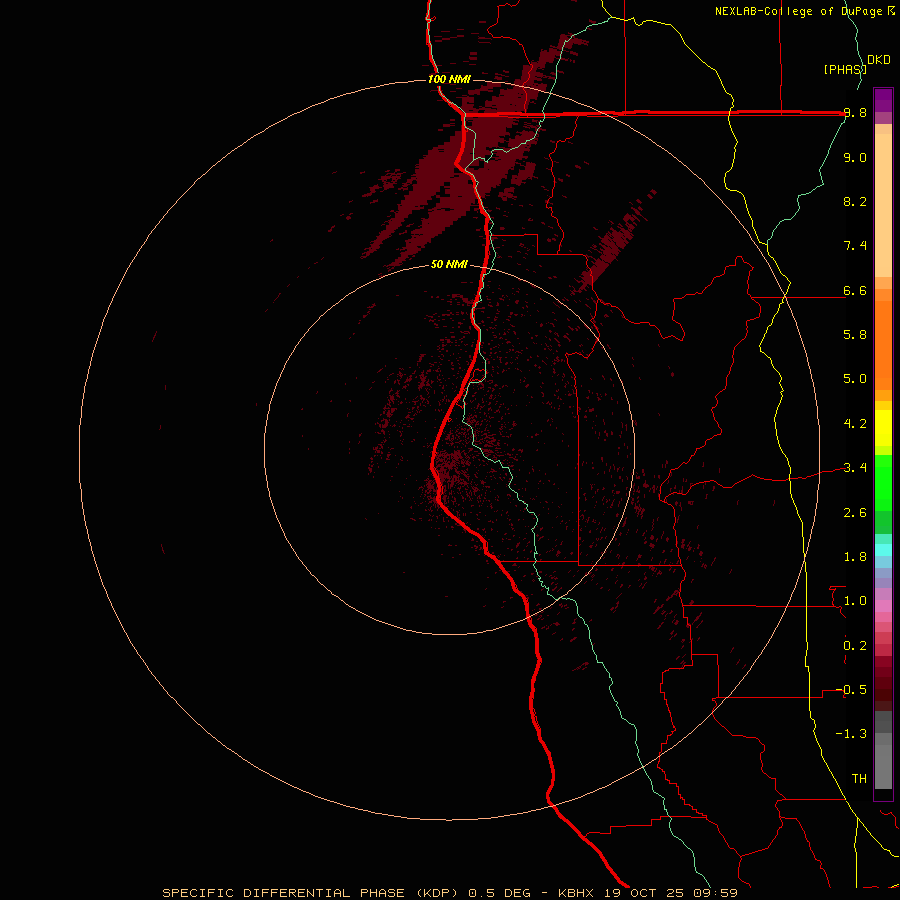
Task: Click the 1.0 value on the scale
Action: [x=855, y=601]
